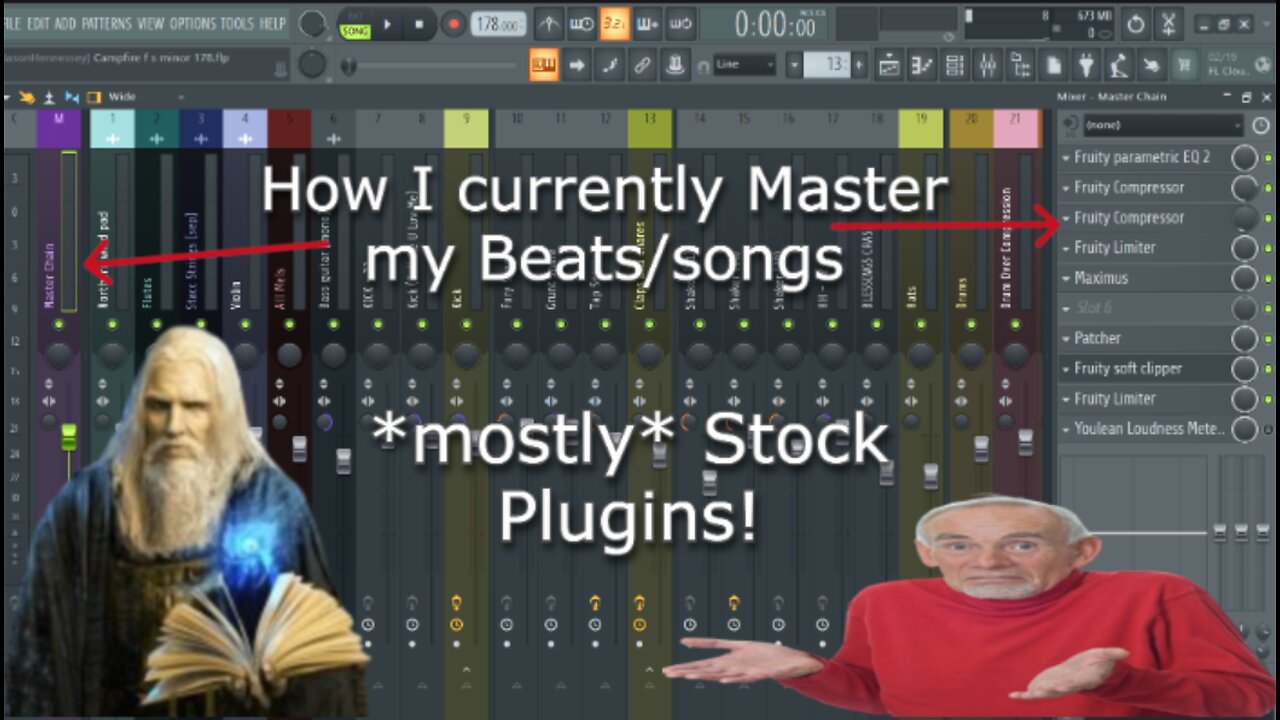Click the shopping cart icon
This screenshot has width=1280, height=720.
click(x=1186, y=66)
